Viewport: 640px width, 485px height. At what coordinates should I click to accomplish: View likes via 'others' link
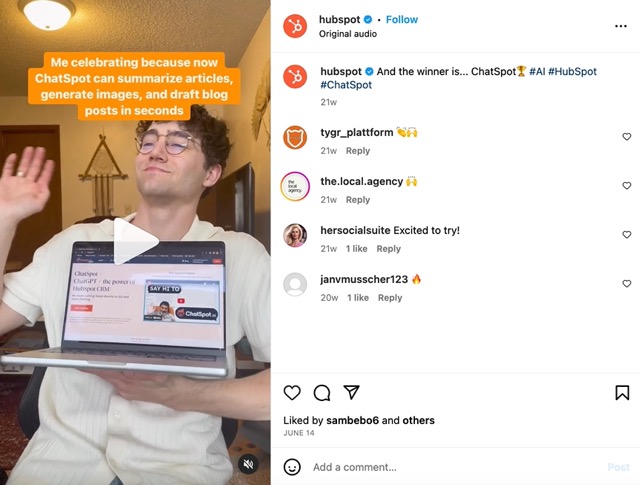pyautogui.click(x=418, y=420)
